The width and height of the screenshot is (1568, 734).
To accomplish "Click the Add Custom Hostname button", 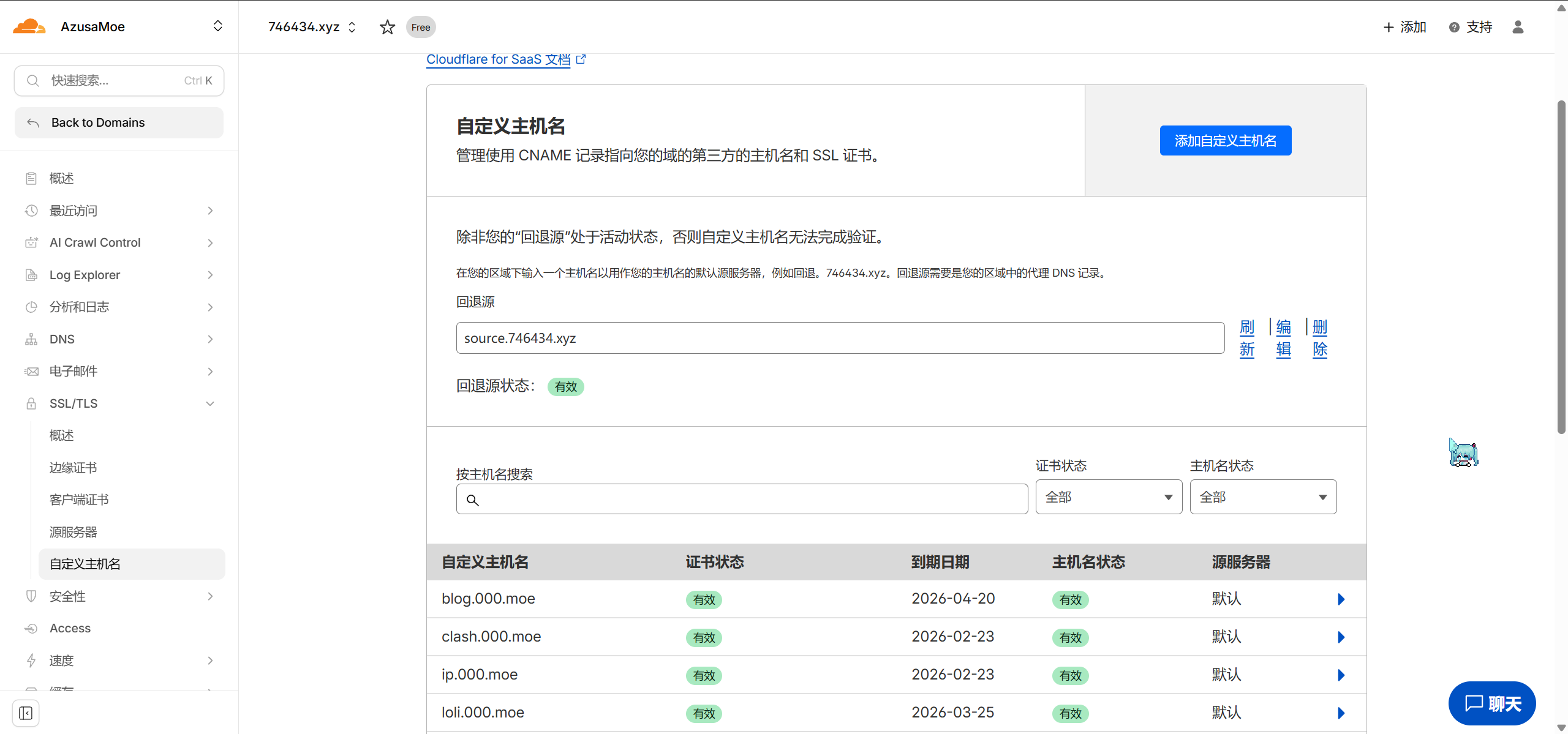I will (1225, 141).
